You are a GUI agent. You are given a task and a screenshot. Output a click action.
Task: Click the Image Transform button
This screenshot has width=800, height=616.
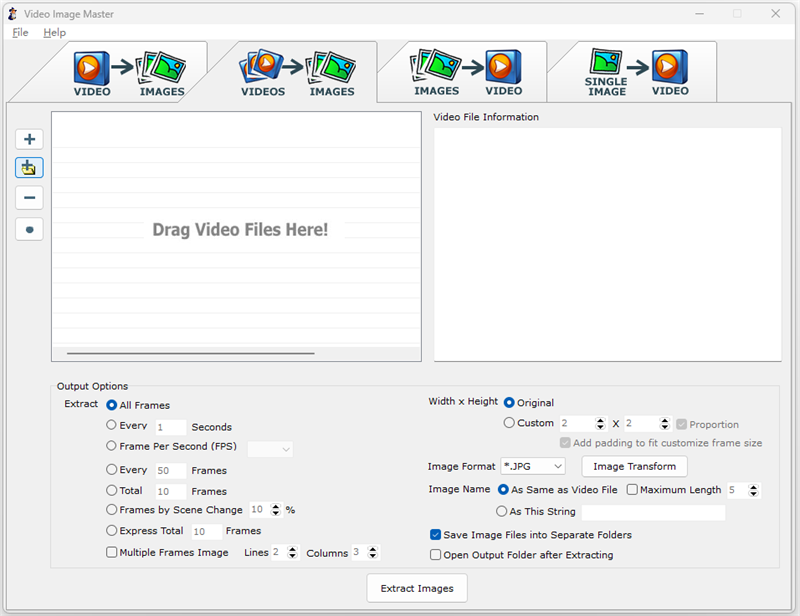click(x=633, y=466)
